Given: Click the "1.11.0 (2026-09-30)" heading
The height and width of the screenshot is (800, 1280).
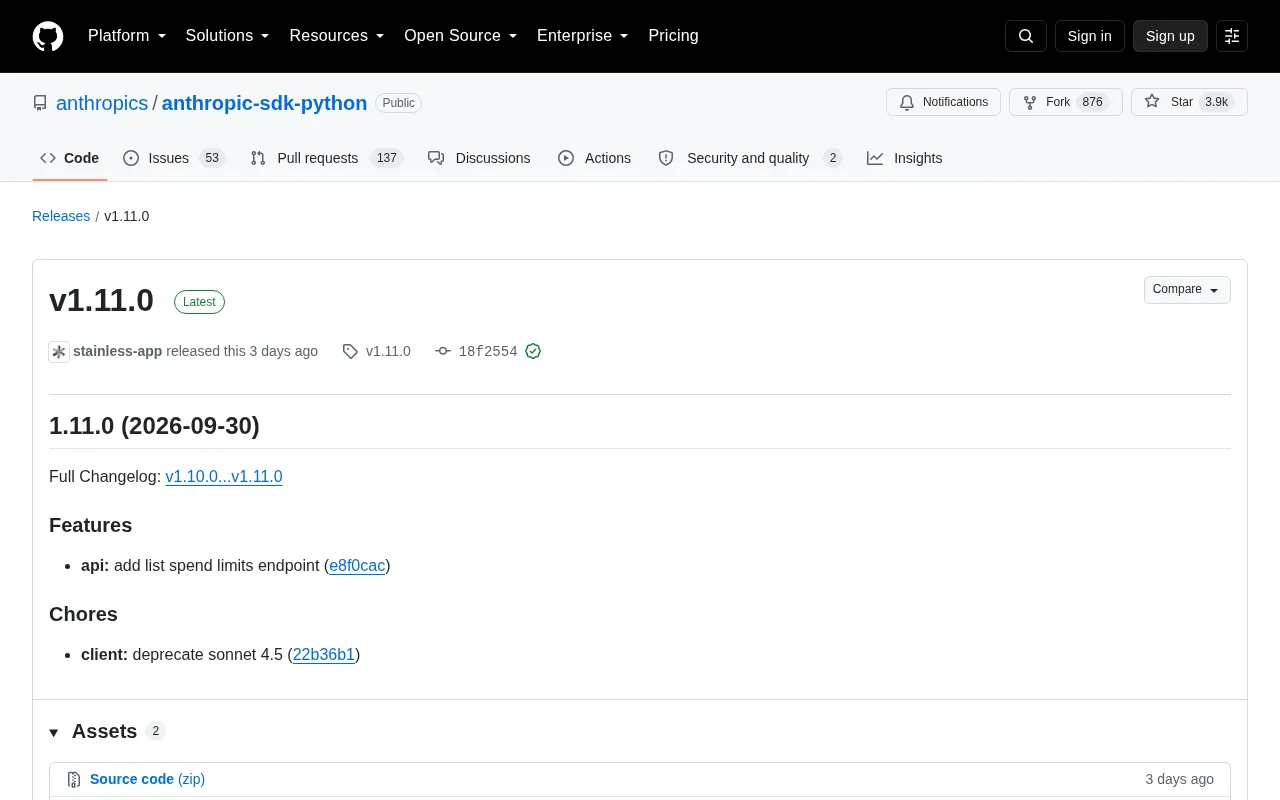Looking at the screenshot, I should coord(154,426).
